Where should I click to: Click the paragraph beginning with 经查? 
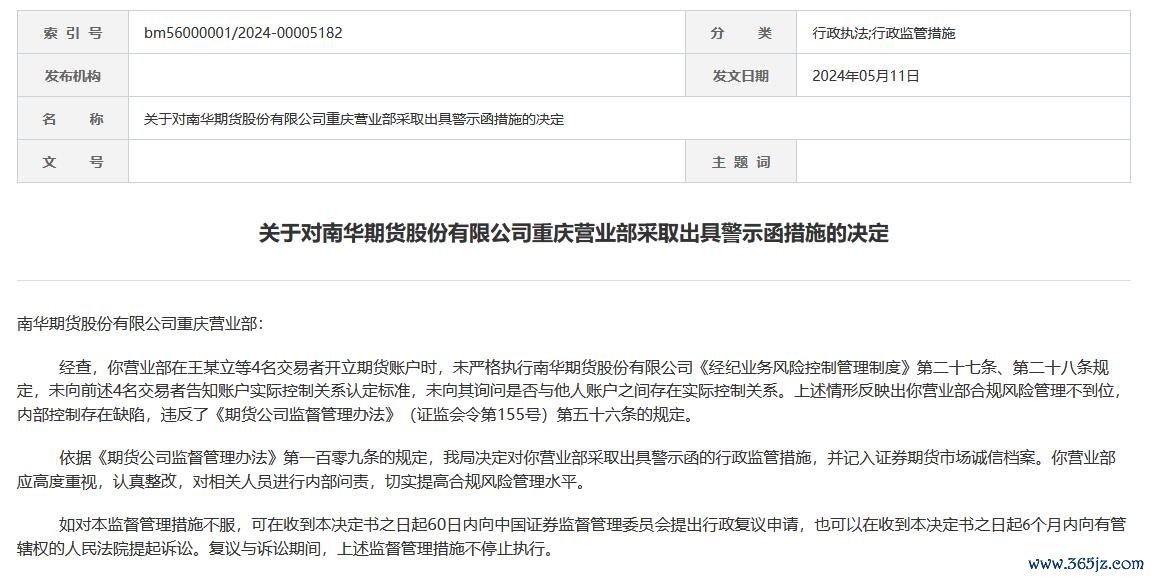(x=574, y=390)
